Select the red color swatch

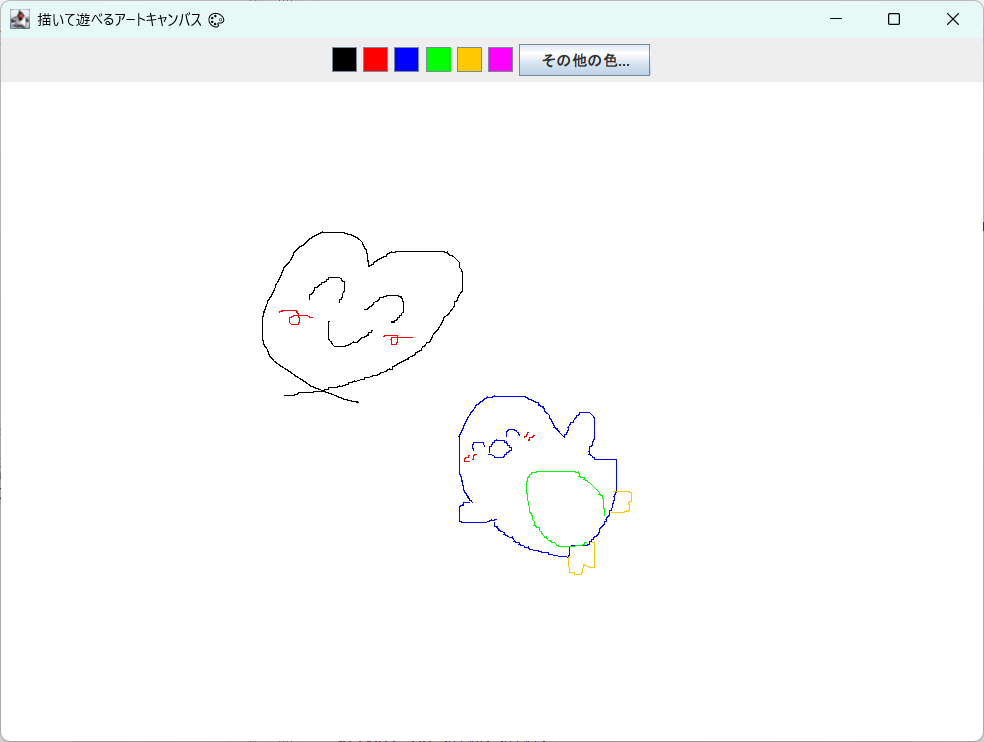coord(374,59)
